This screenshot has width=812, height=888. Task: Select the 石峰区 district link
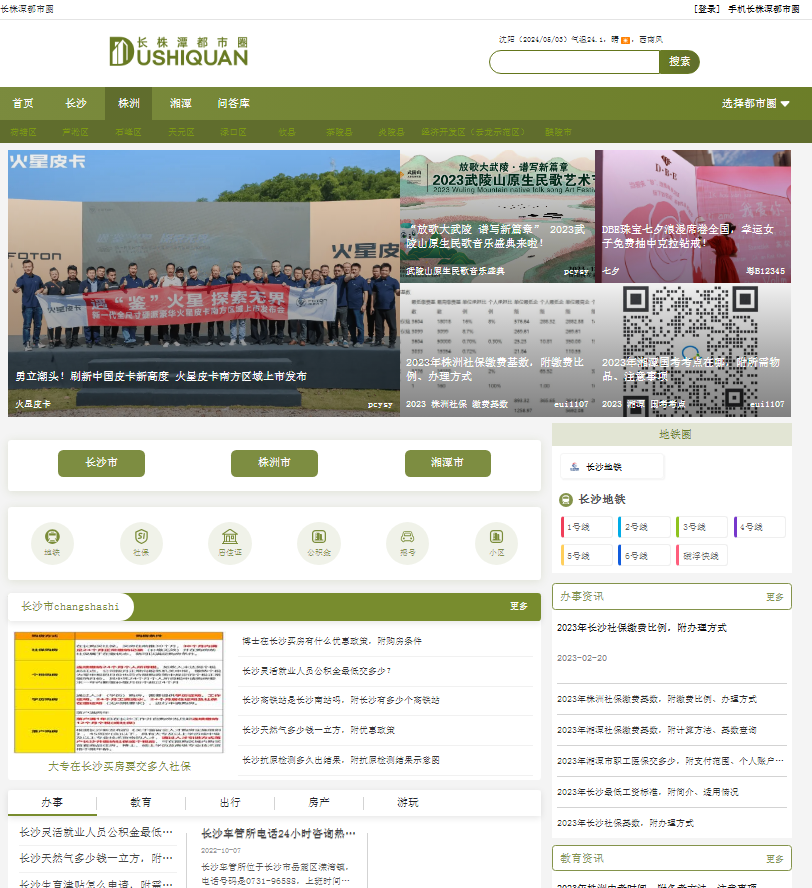(x=129, y=132)
